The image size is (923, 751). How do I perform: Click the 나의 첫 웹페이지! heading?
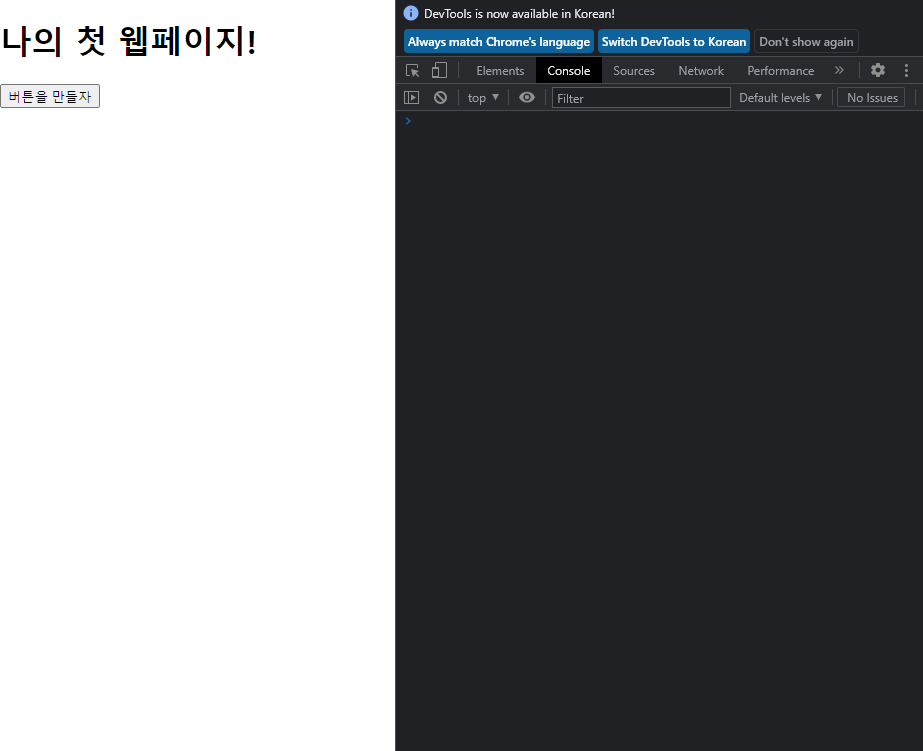click(129, 41)
